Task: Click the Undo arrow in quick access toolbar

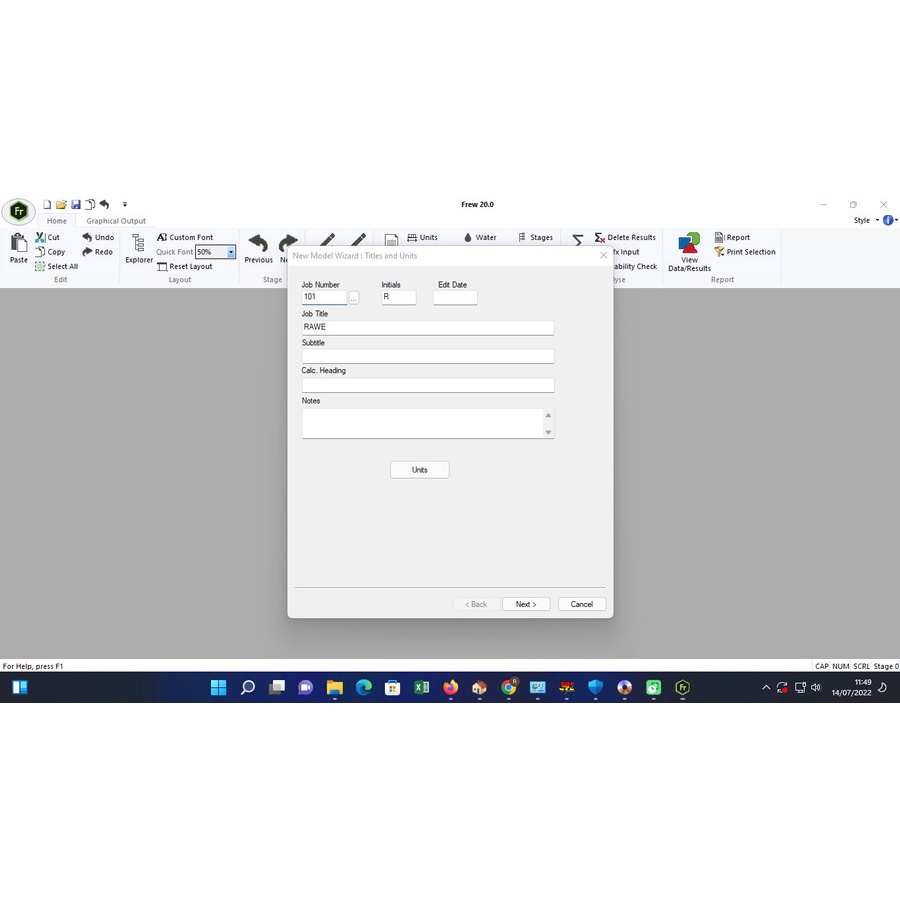Action: click(104, 204)
